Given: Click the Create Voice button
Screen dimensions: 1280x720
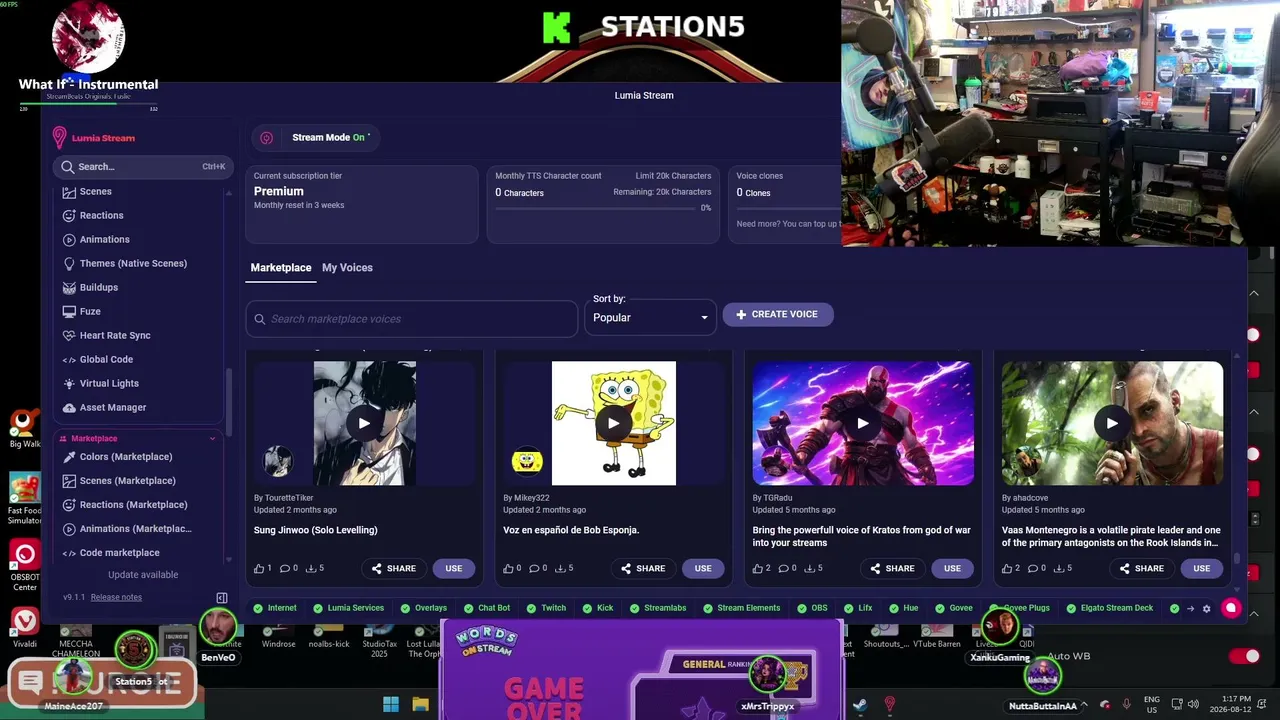Looking at the screenshot, I should pyautogui.click(x=778, y=314).
